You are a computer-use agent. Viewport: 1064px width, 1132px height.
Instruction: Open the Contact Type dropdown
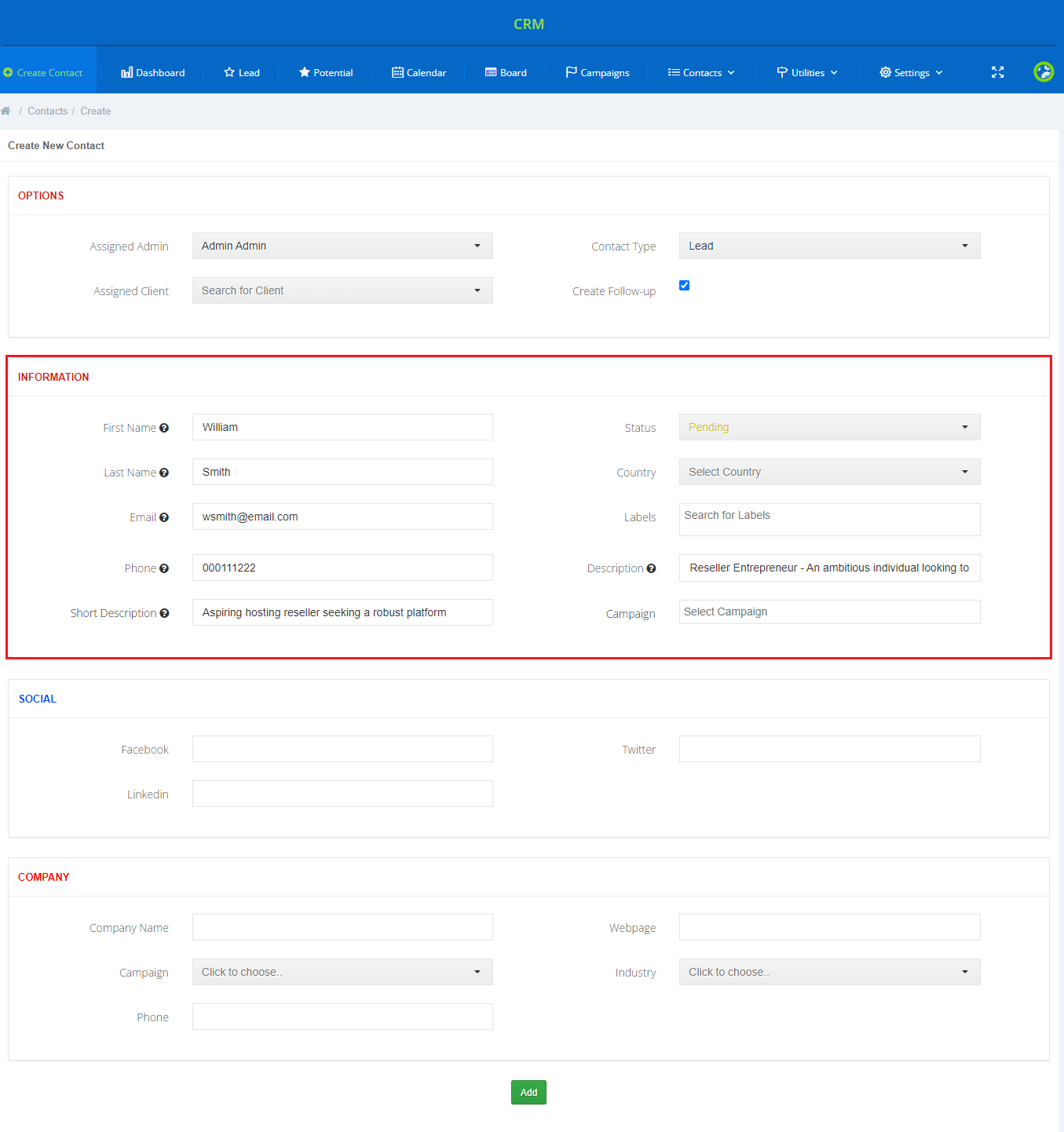pos(829,246)
